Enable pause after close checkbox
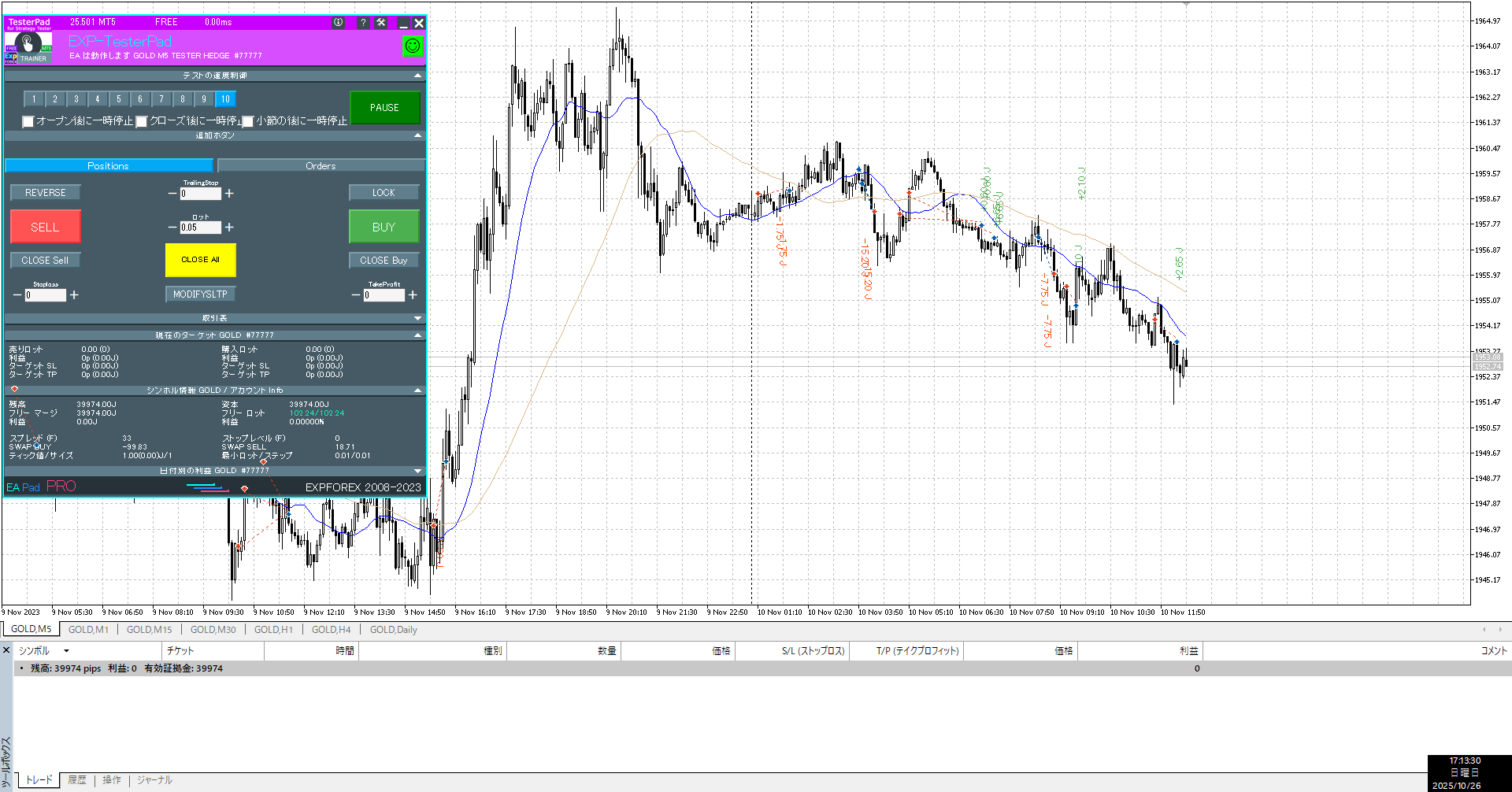Viewport: 1512px width, 792px height. pos(142,121)
